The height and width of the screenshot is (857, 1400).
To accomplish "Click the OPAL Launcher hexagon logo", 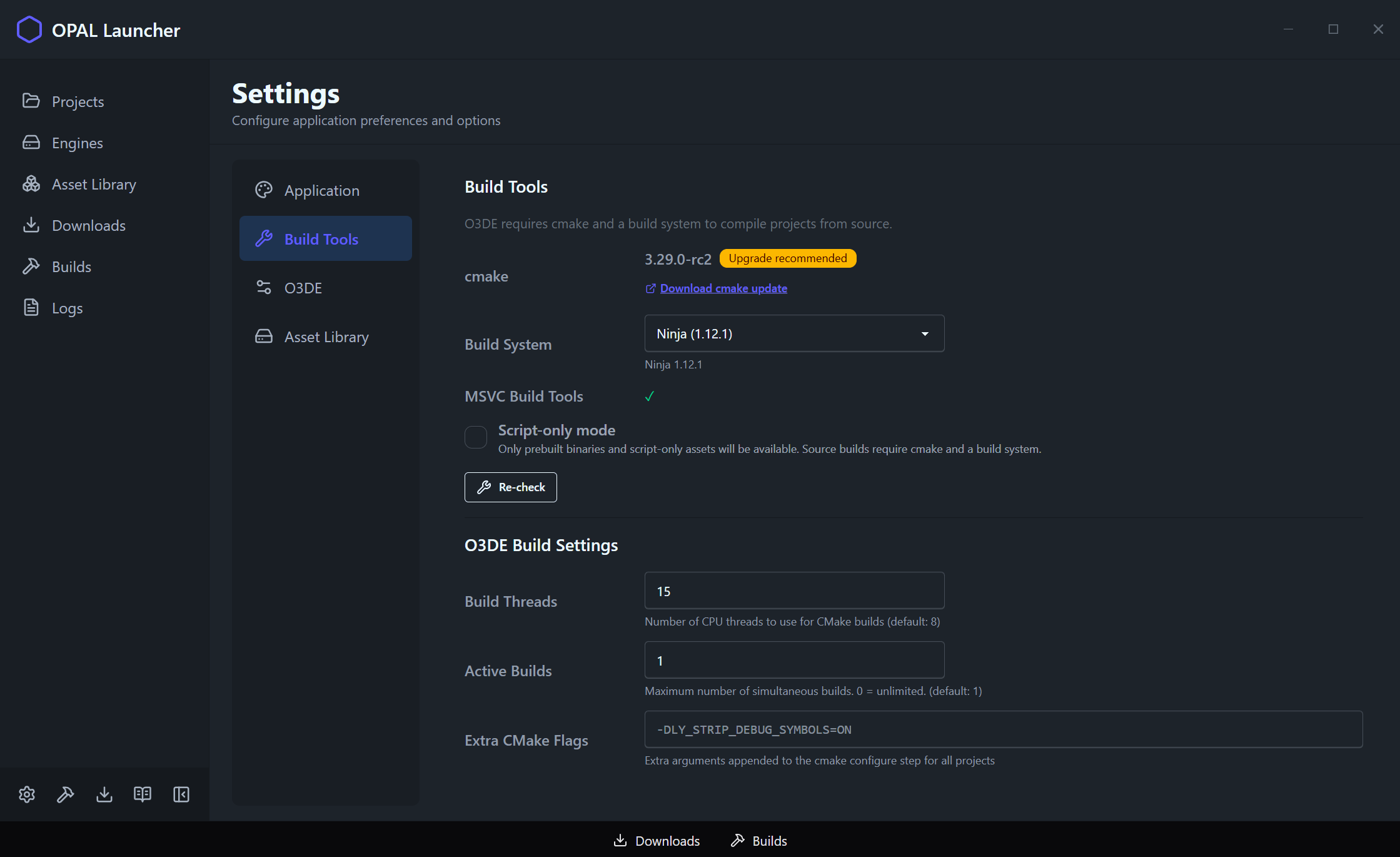I will pos(29,29).
